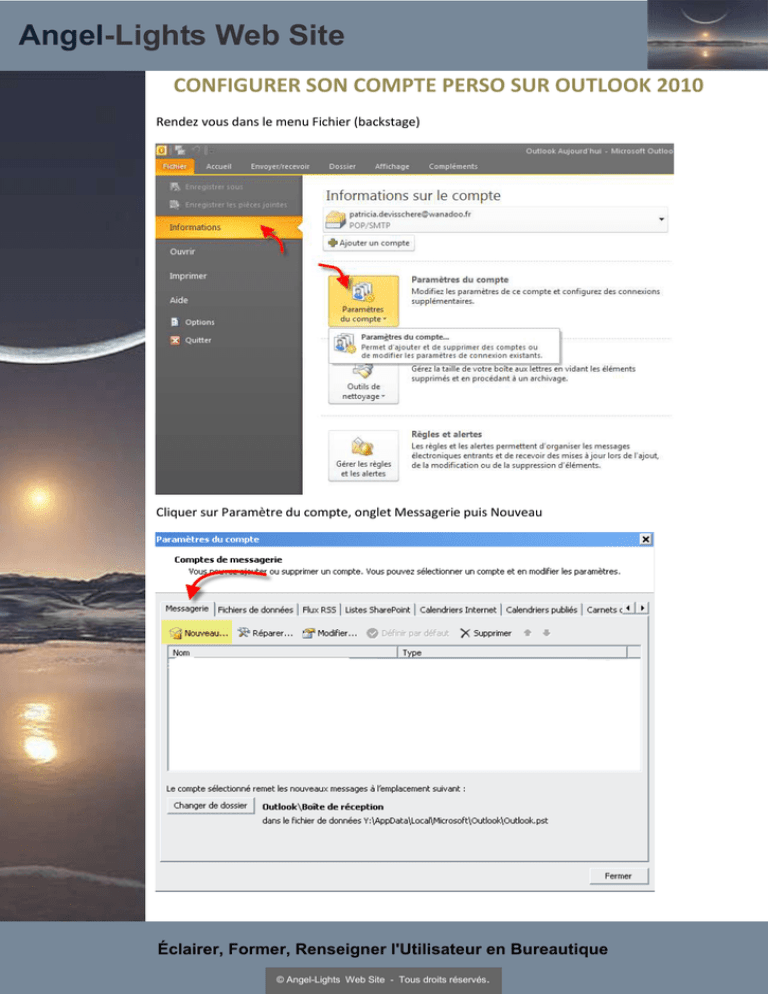Click the Options icon in backstage menu
Screen dimensions: 768x994
pos(175,322)
